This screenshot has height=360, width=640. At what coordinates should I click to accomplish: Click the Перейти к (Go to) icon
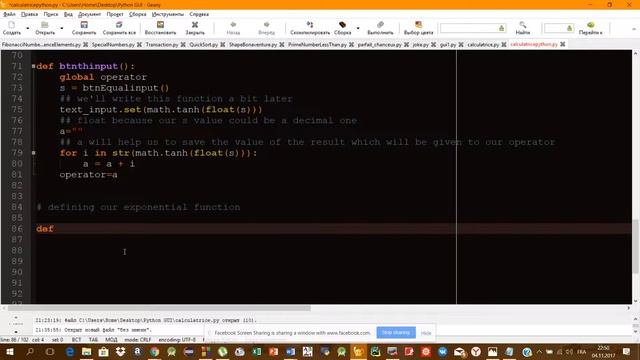[590, 28]
